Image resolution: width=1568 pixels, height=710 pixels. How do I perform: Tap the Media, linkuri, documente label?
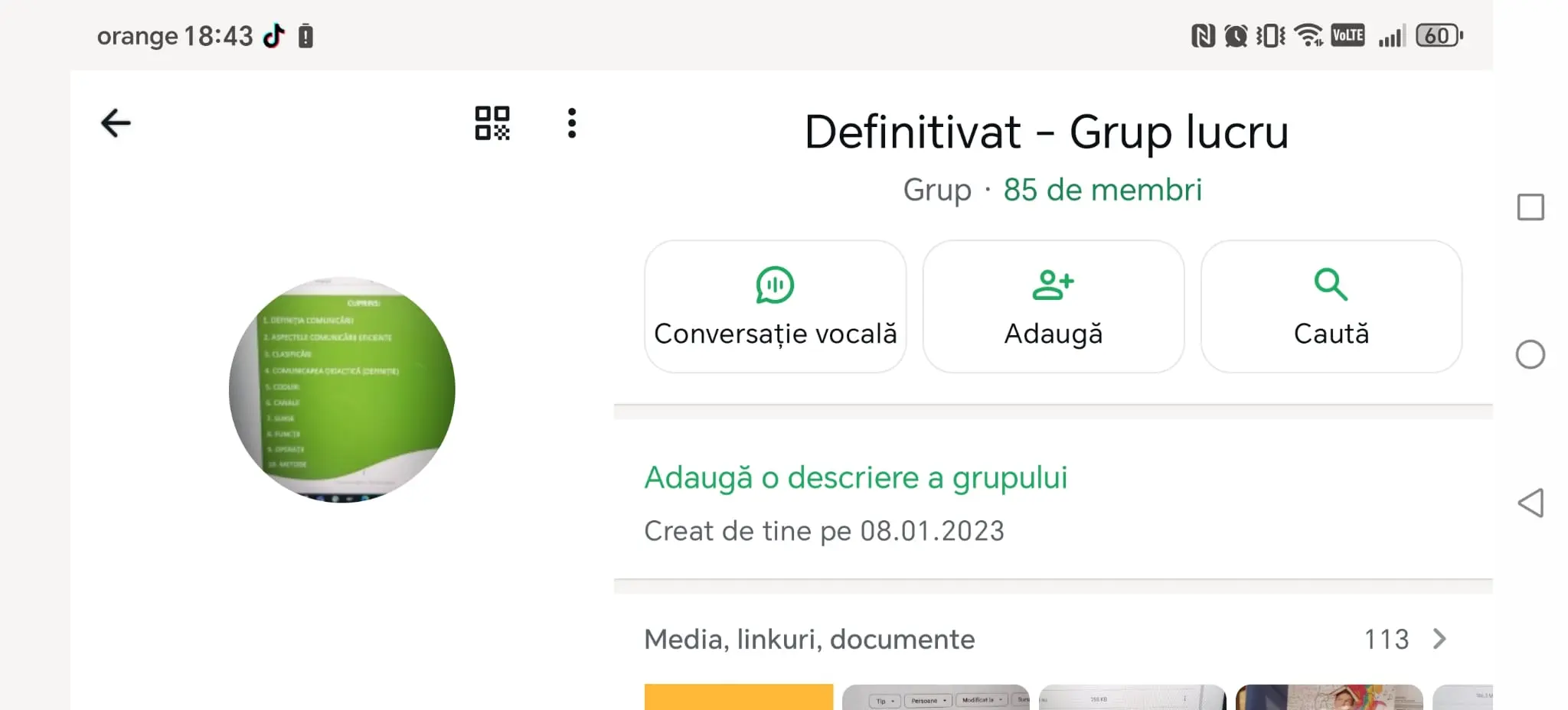tap(809, 639)
